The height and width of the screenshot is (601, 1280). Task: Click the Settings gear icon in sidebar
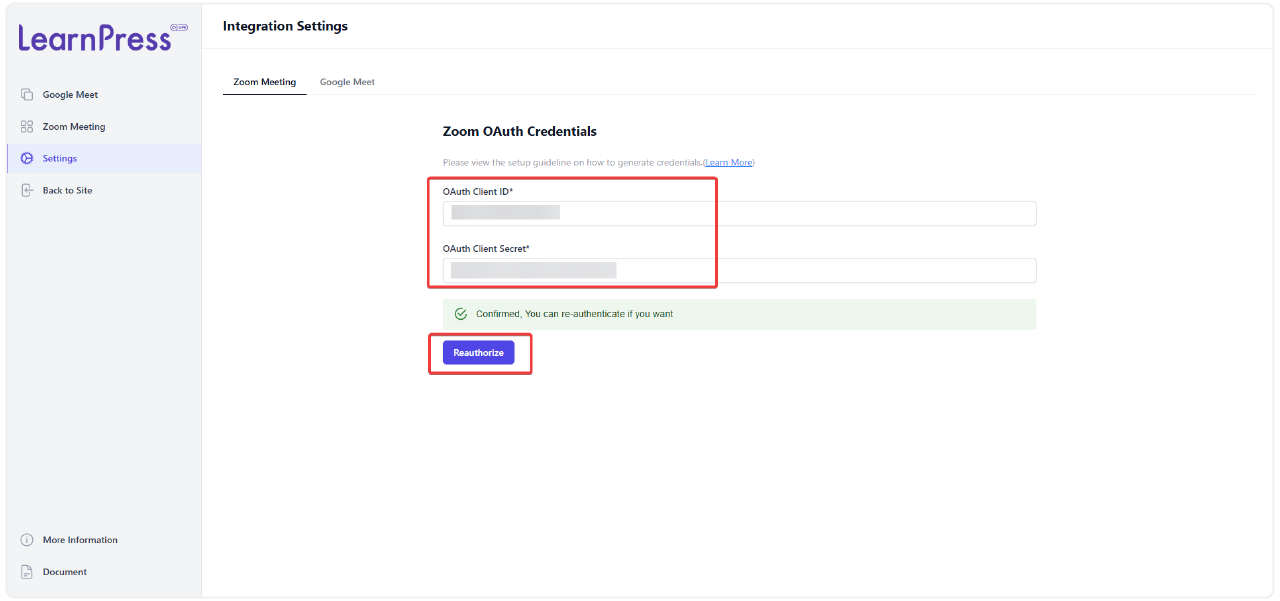click(27, 159)
